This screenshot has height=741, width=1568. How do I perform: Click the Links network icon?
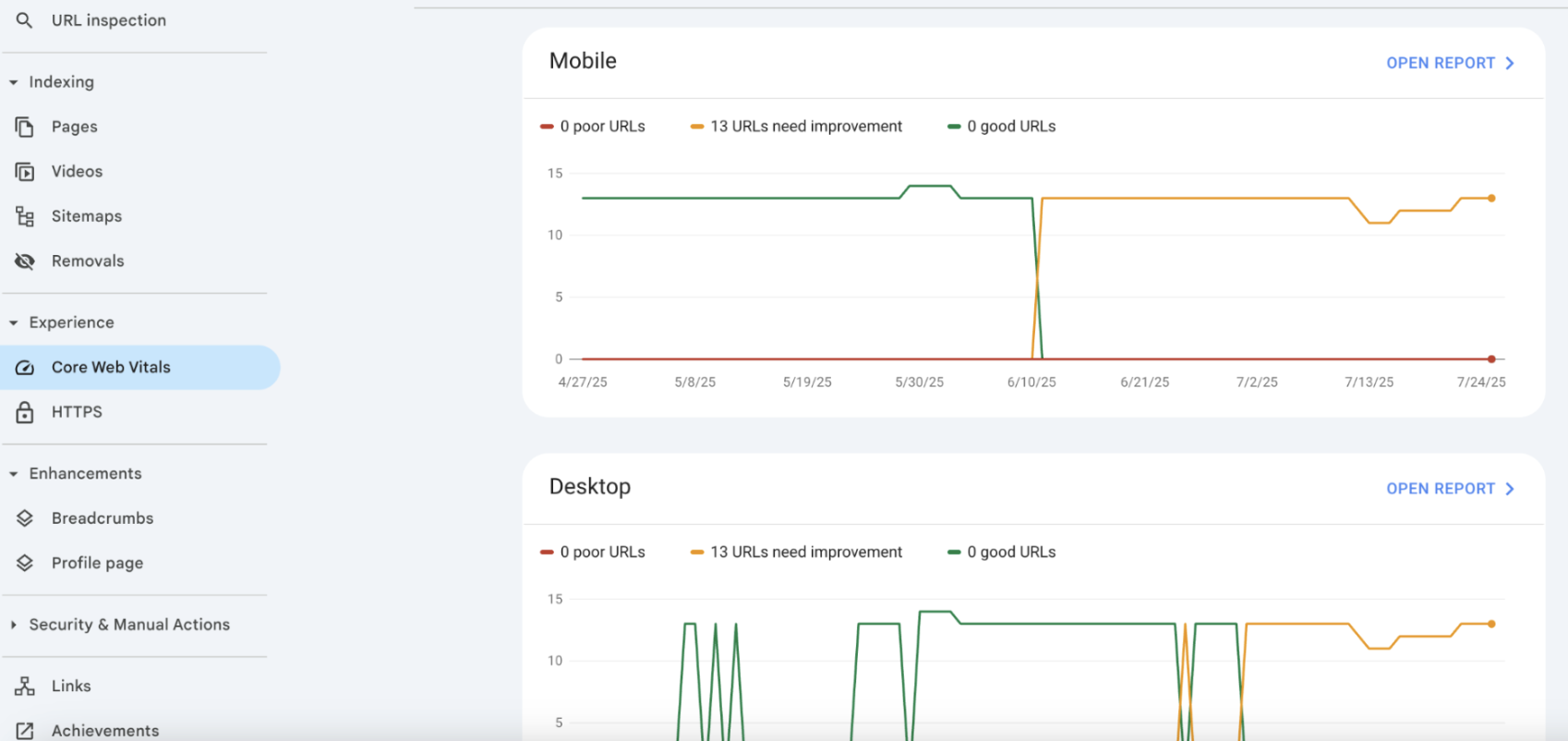[25, 686]
